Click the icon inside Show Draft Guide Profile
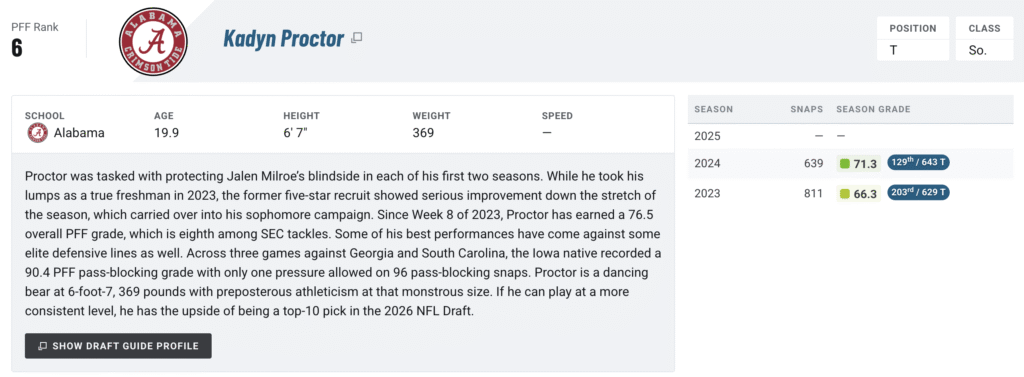This screenshot has width=1024, height=377. coord(43,346)
